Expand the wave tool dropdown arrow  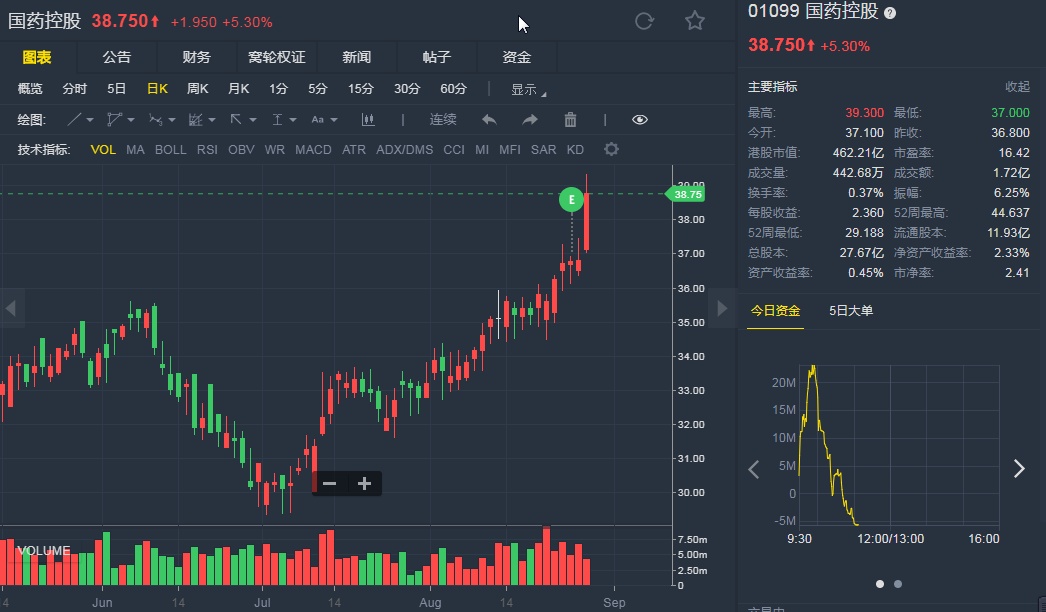(x=171, y=120)
